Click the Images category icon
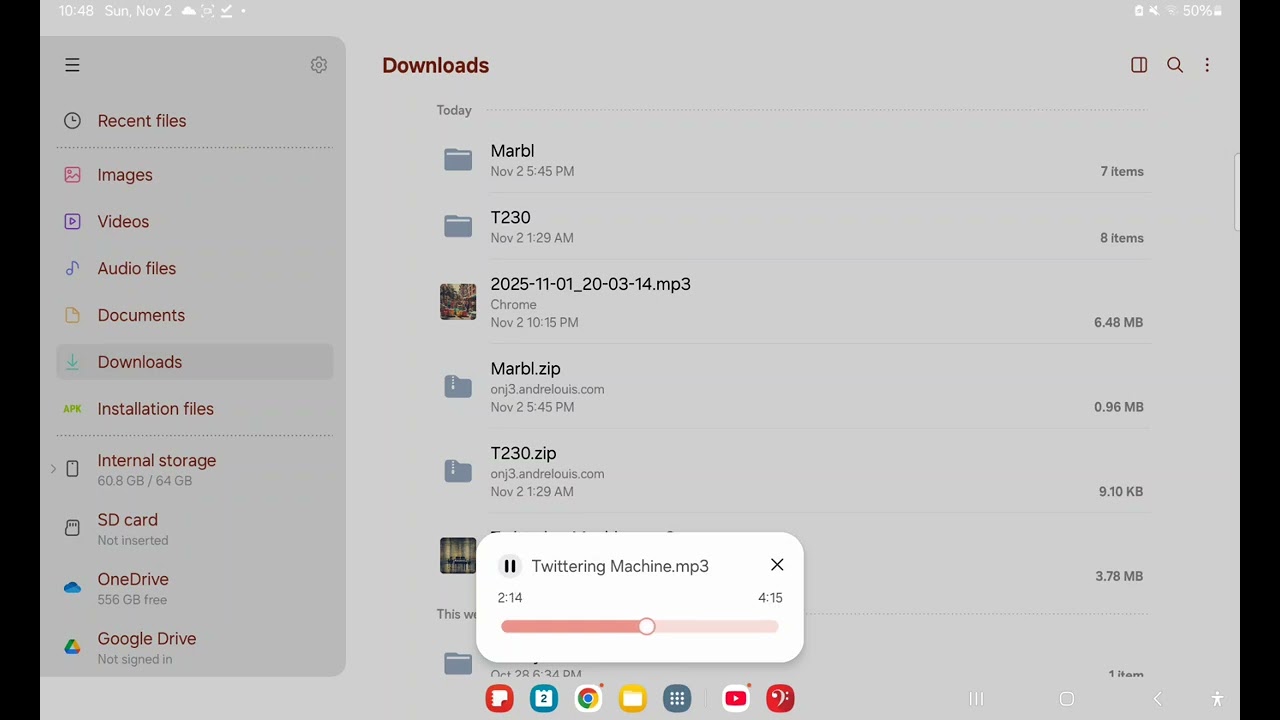1280x720 pixels. click(72, 175)
